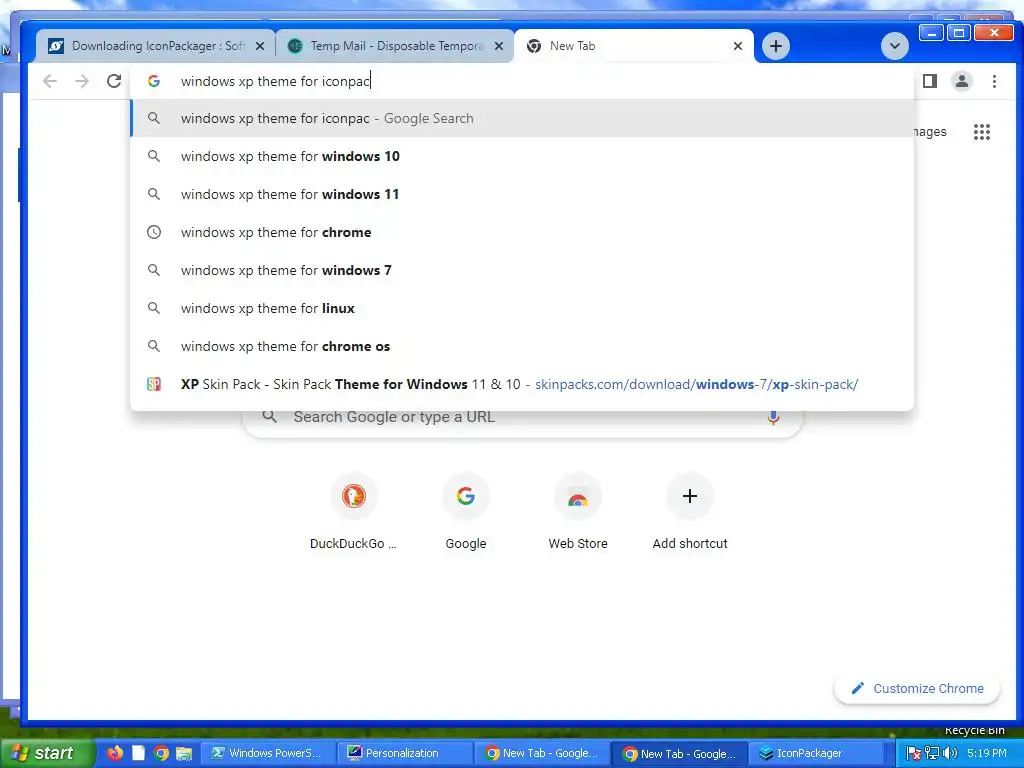The image size is (1024, 768).
Task: Click the volume speaker tray icon
Action: (950, 753)
